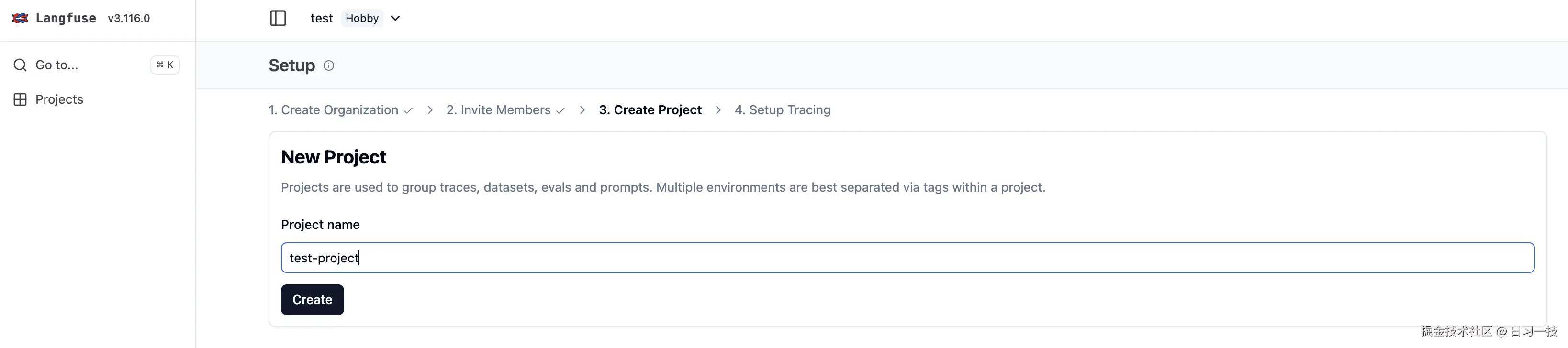Go to the Invite Members step
Image resolution: width=1568 pixels, height=348 pixels.
499,110
